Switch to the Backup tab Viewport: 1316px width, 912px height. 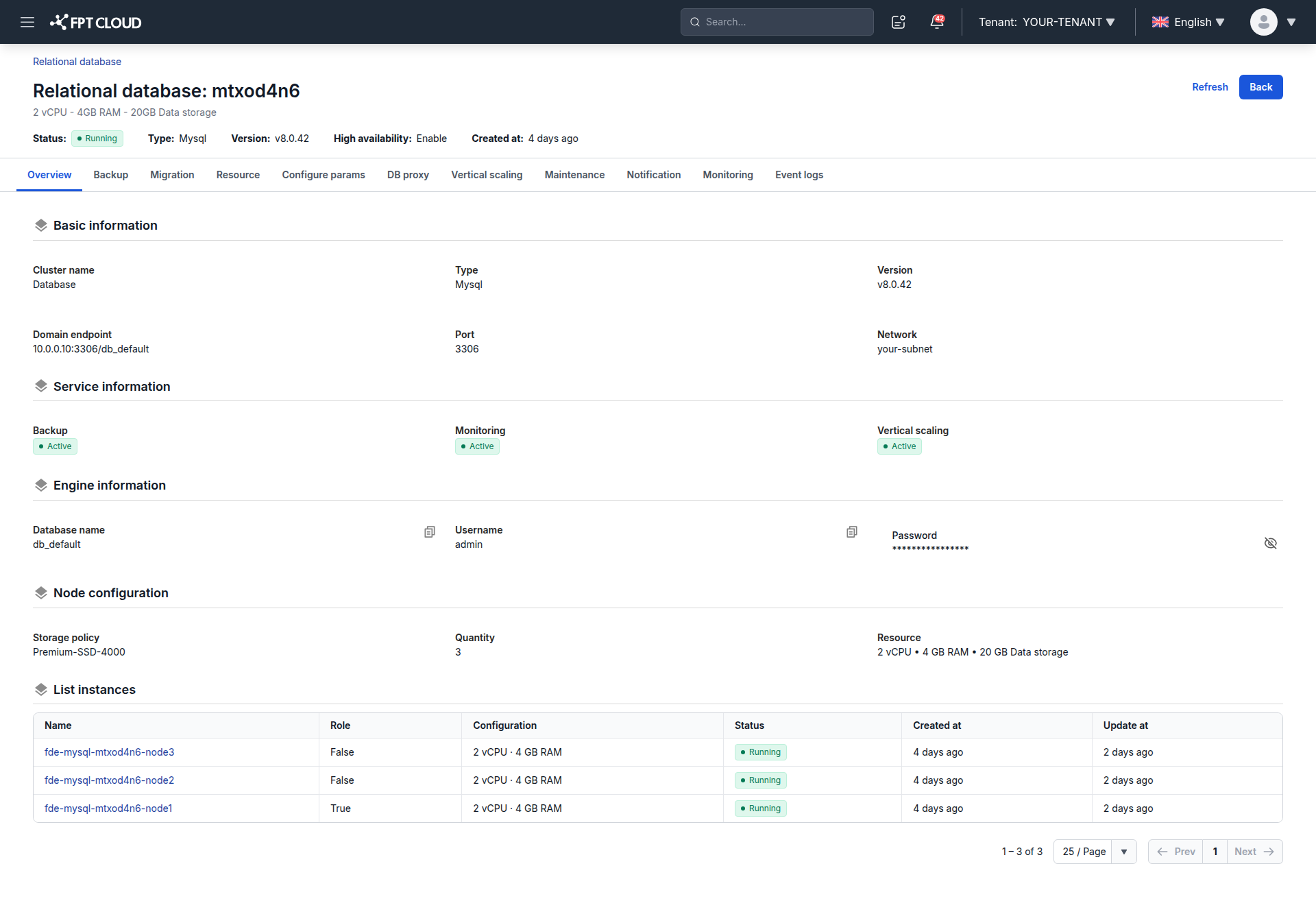coord(111,175)
